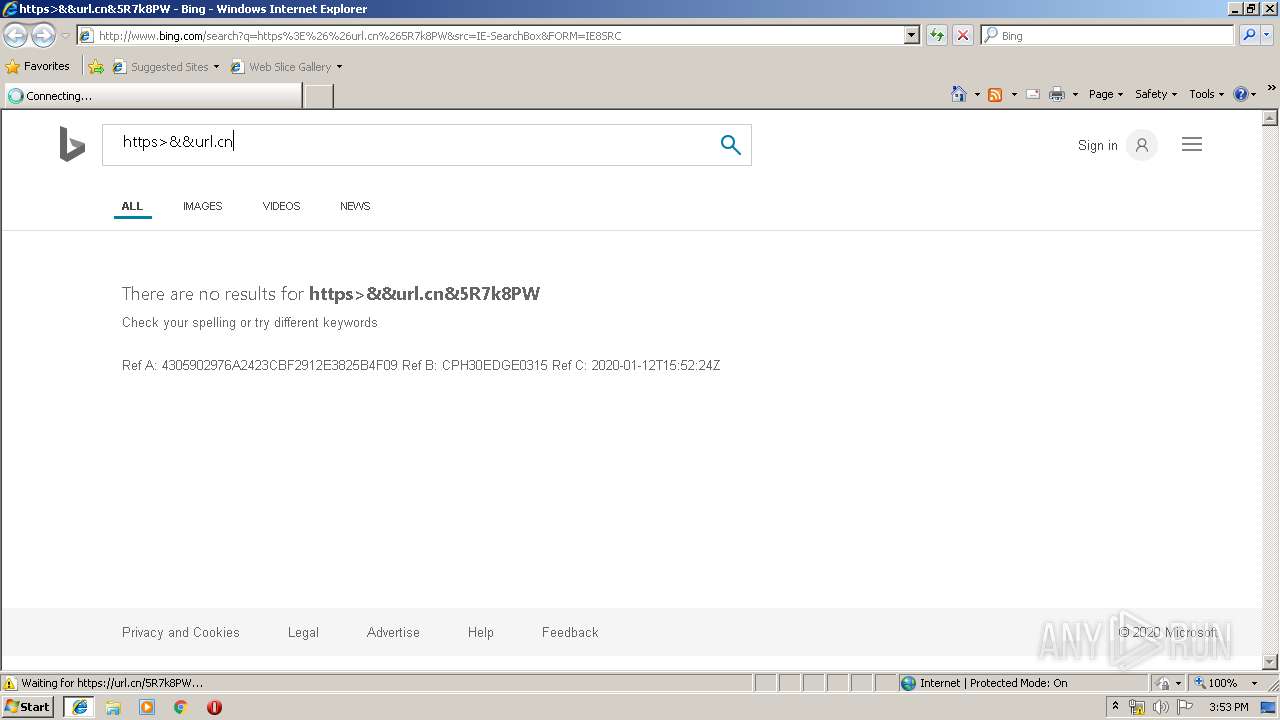Open Windows Explorer from taskbar
This screenshot has height=720, width=1280.
(x=113, y=707)
